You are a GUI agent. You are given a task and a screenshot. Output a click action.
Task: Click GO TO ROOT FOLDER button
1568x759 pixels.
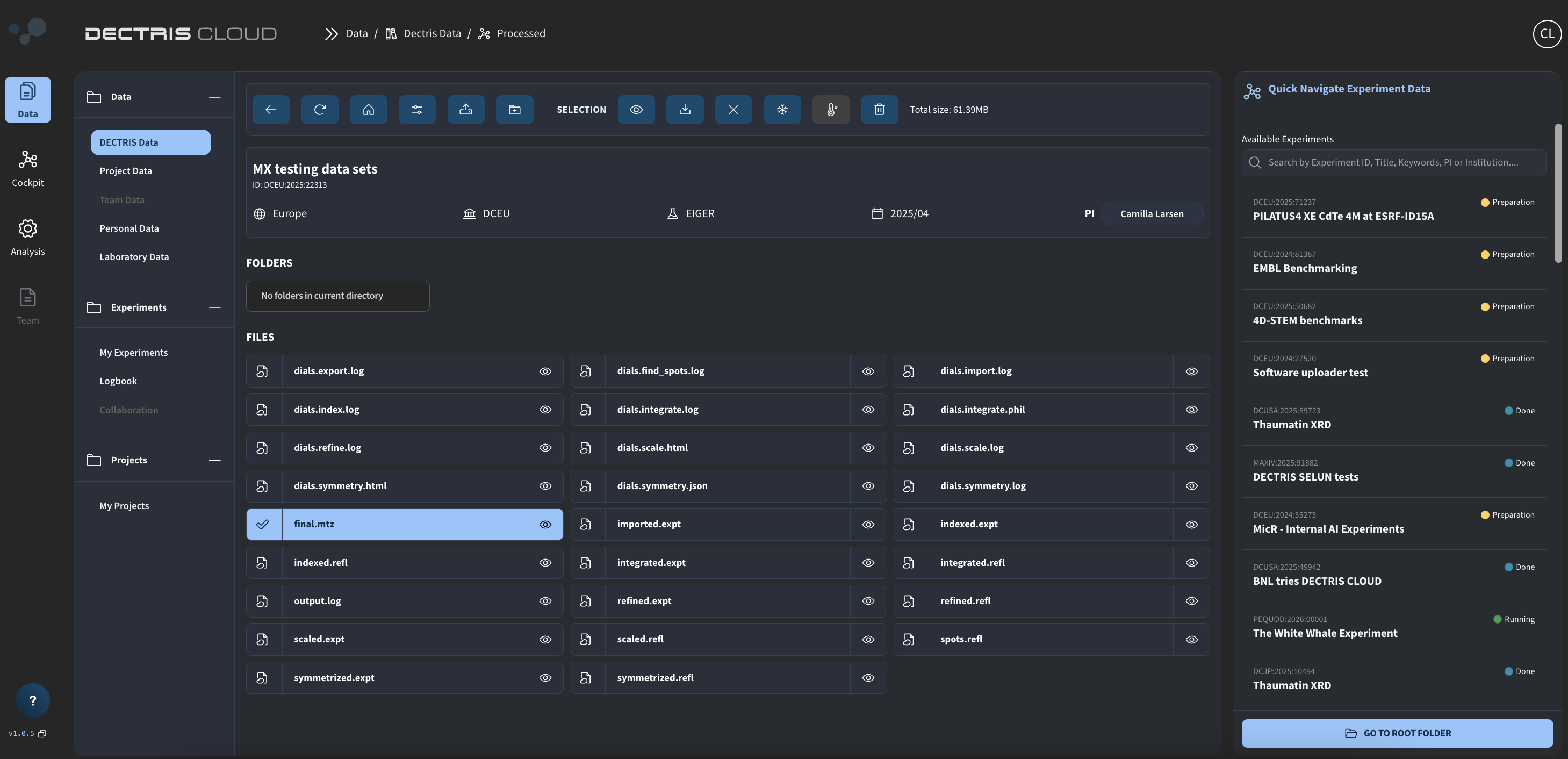coord(1397,733)
